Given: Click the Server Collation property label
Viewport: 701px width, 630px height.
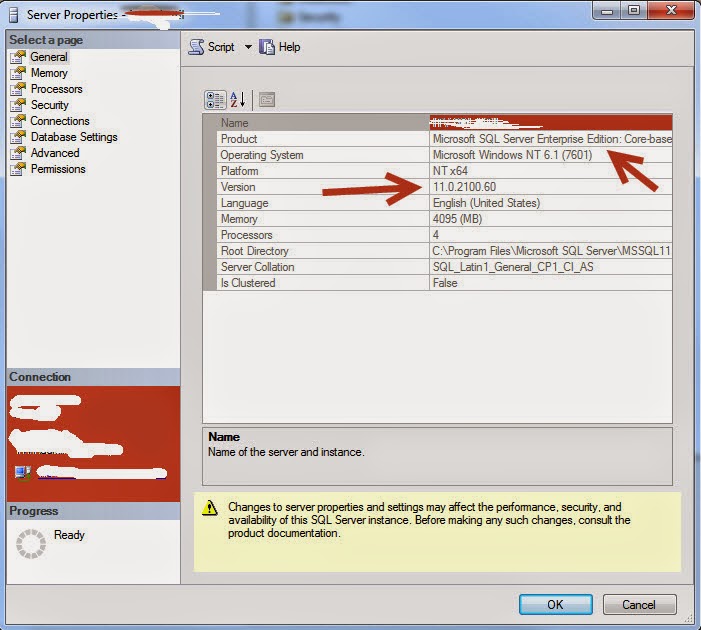Looking at the screenshot, I should coord(257,267).
